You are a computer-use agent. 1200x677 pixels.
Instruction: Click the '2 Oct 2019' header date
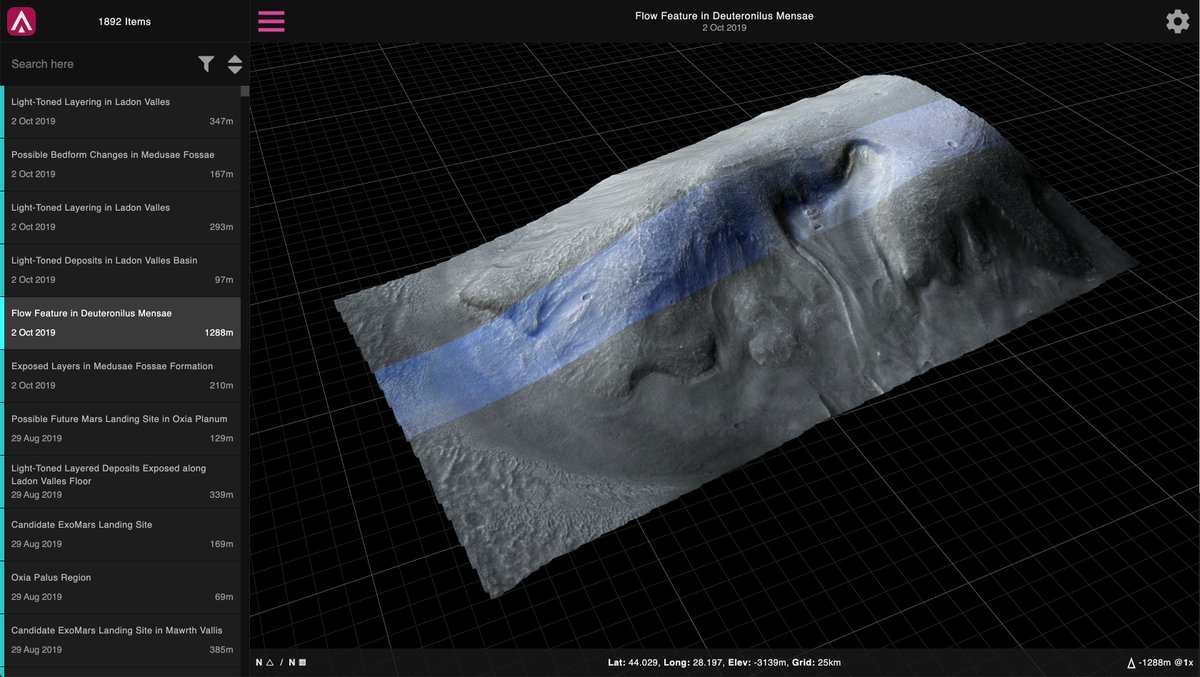click(x=724, y=28)
